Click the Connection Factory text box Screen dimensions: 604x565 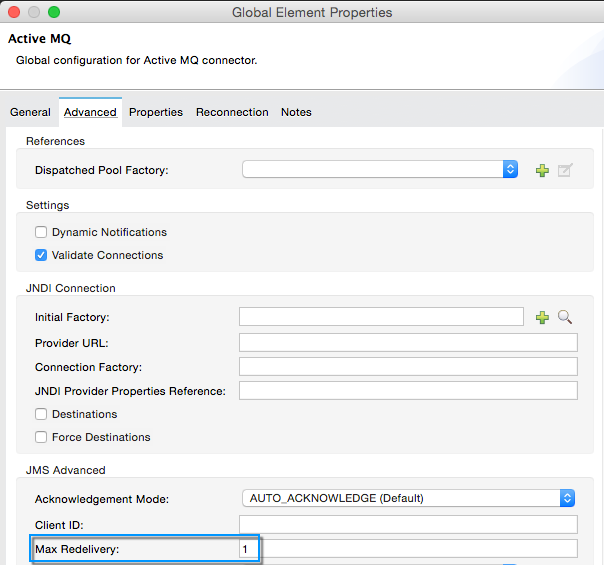408,367
